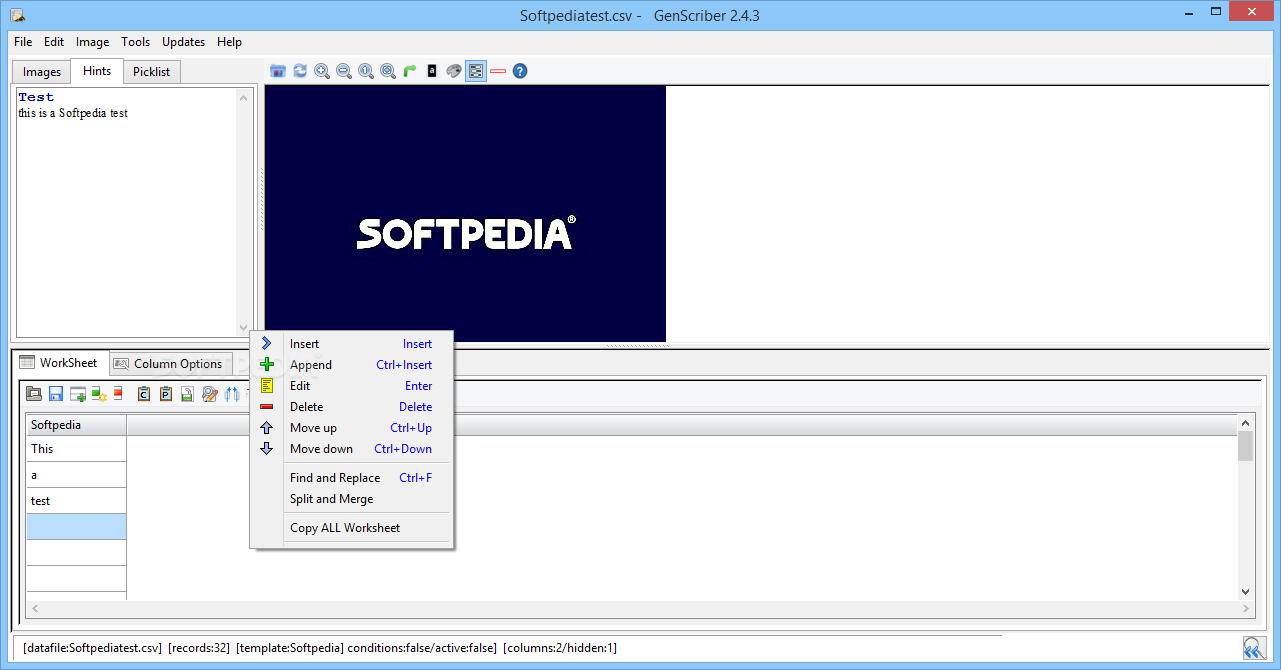Open the color palette image filter

pos(454,71)
